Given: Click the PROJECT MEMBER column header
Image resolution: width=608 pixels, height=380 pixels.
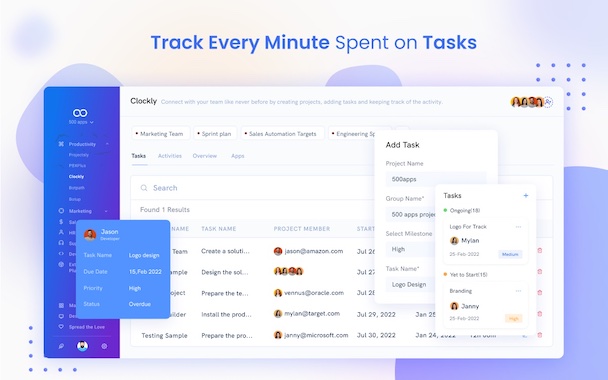Looking at the screenshot, I should pyautogui.click(x=302, y=229).
